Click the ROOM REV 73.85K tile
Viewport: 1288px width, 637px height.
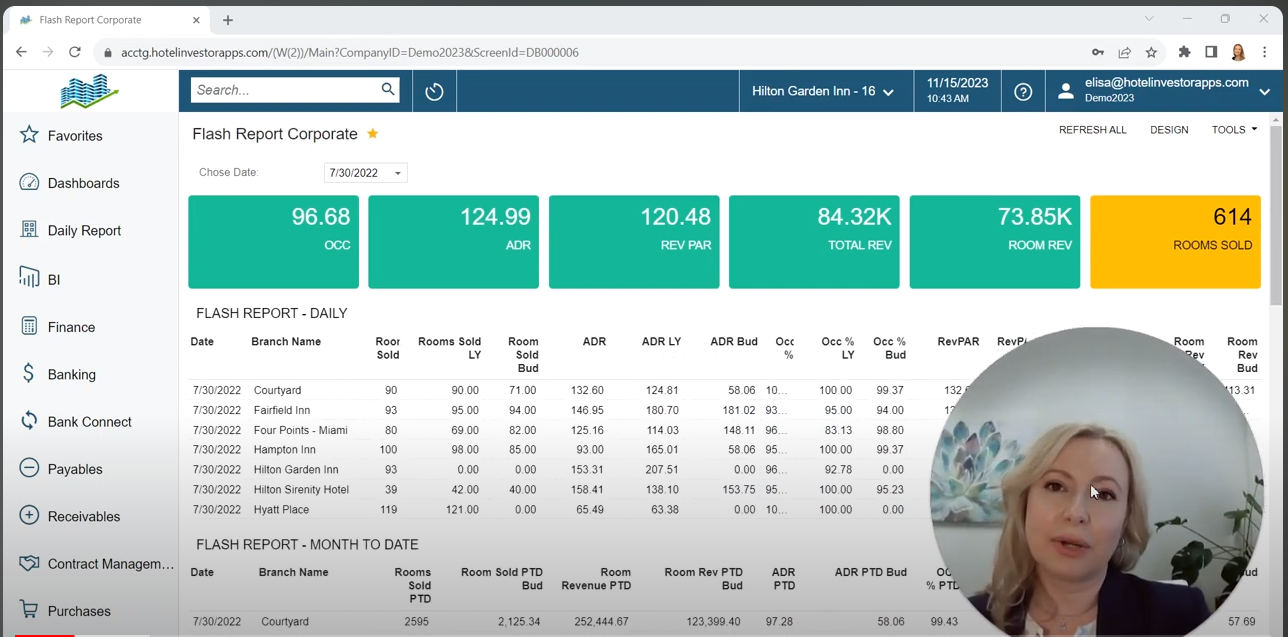pyautogui.click(x=995, y=242)
